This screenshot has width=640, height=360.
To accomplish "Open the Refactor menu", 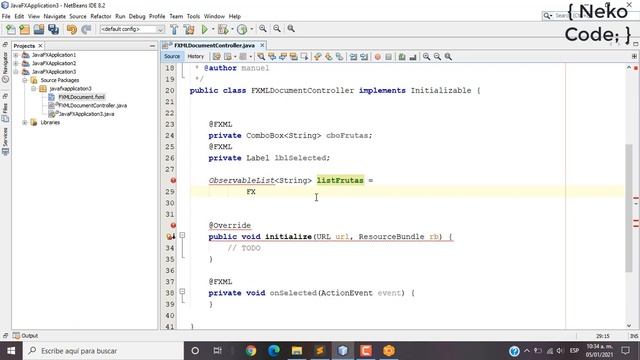I will [101, 16].
